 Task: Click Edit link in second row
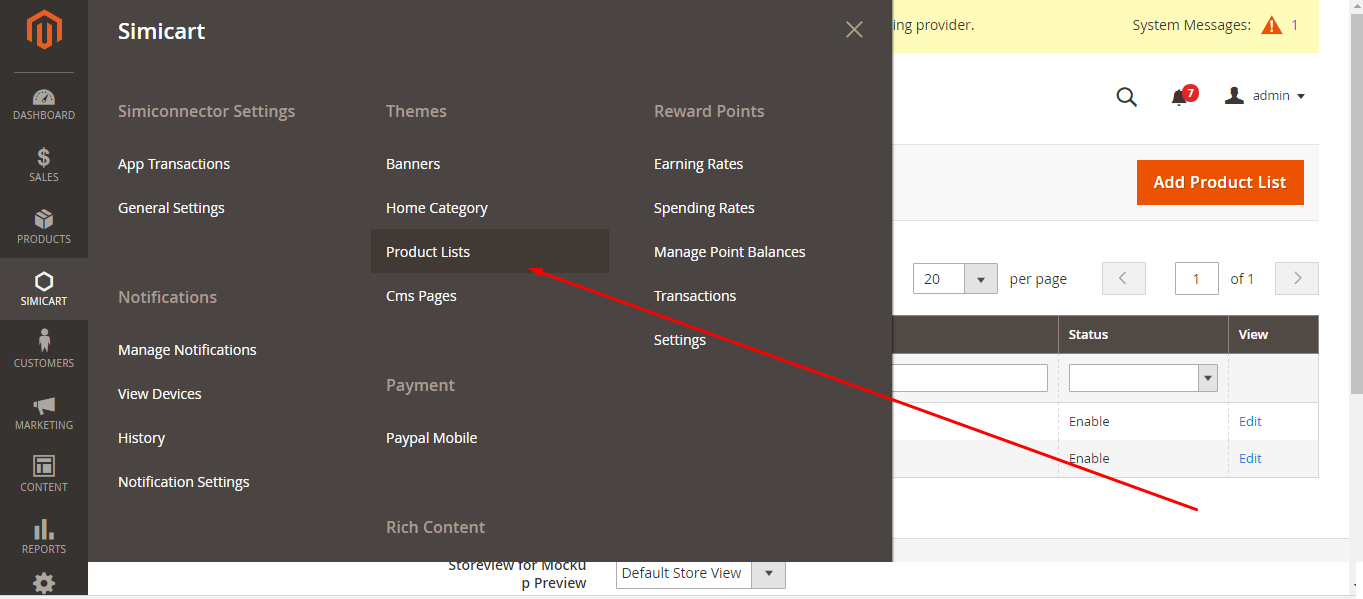(1250, 458)
